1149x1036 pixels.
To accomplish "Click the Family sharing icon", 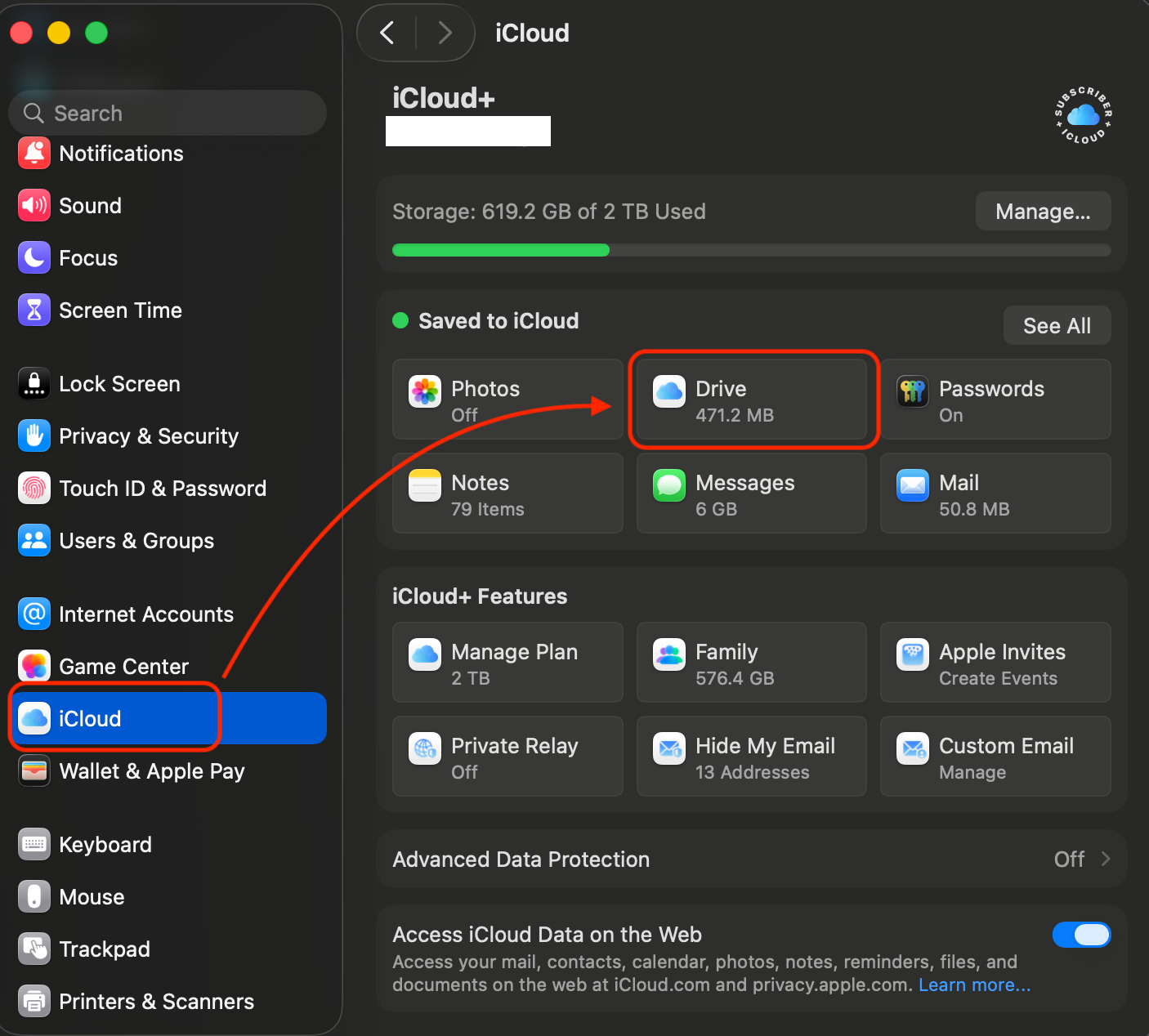I will coord(669,654).
